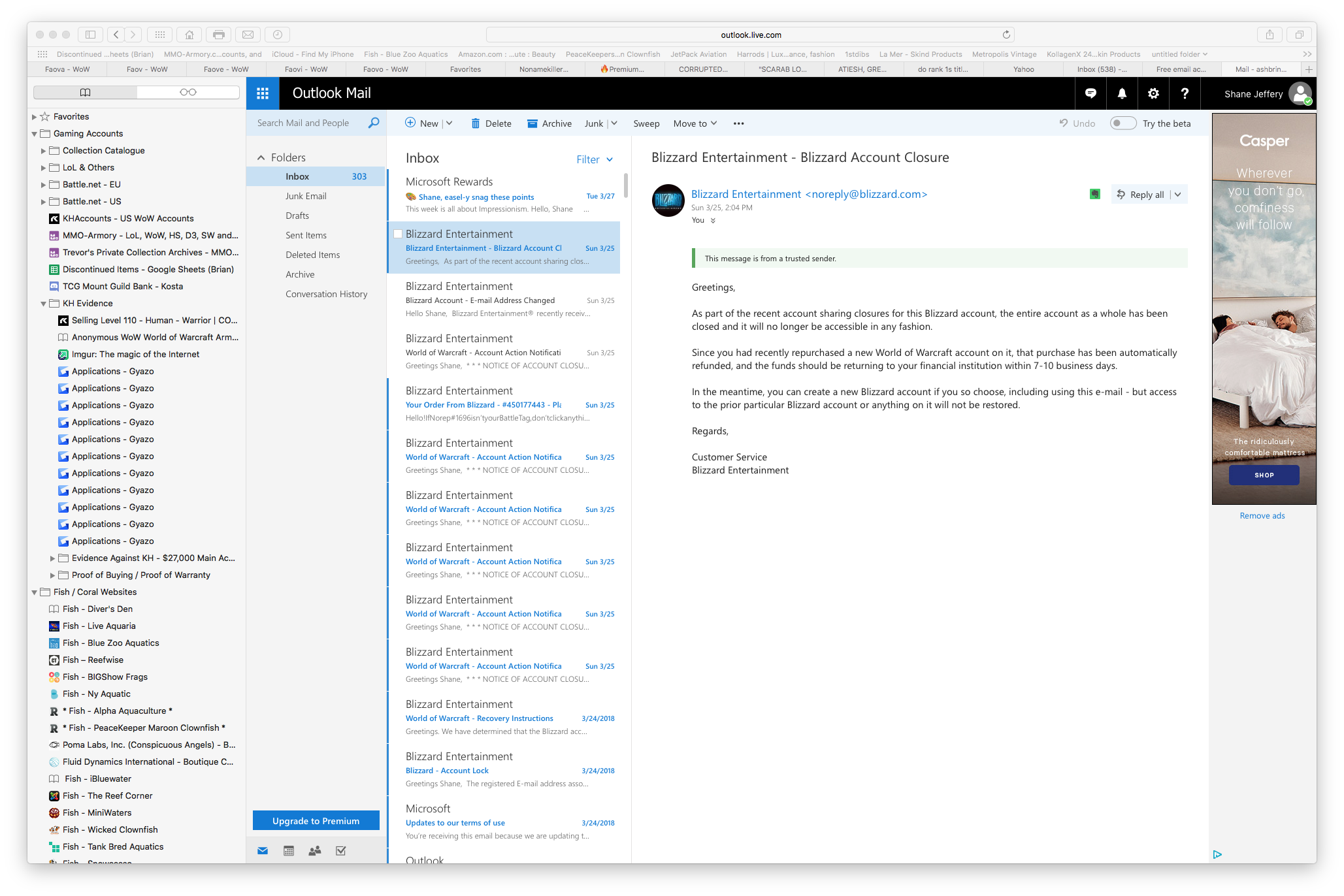Click the Upgrade to Premium button

(316, 821)
